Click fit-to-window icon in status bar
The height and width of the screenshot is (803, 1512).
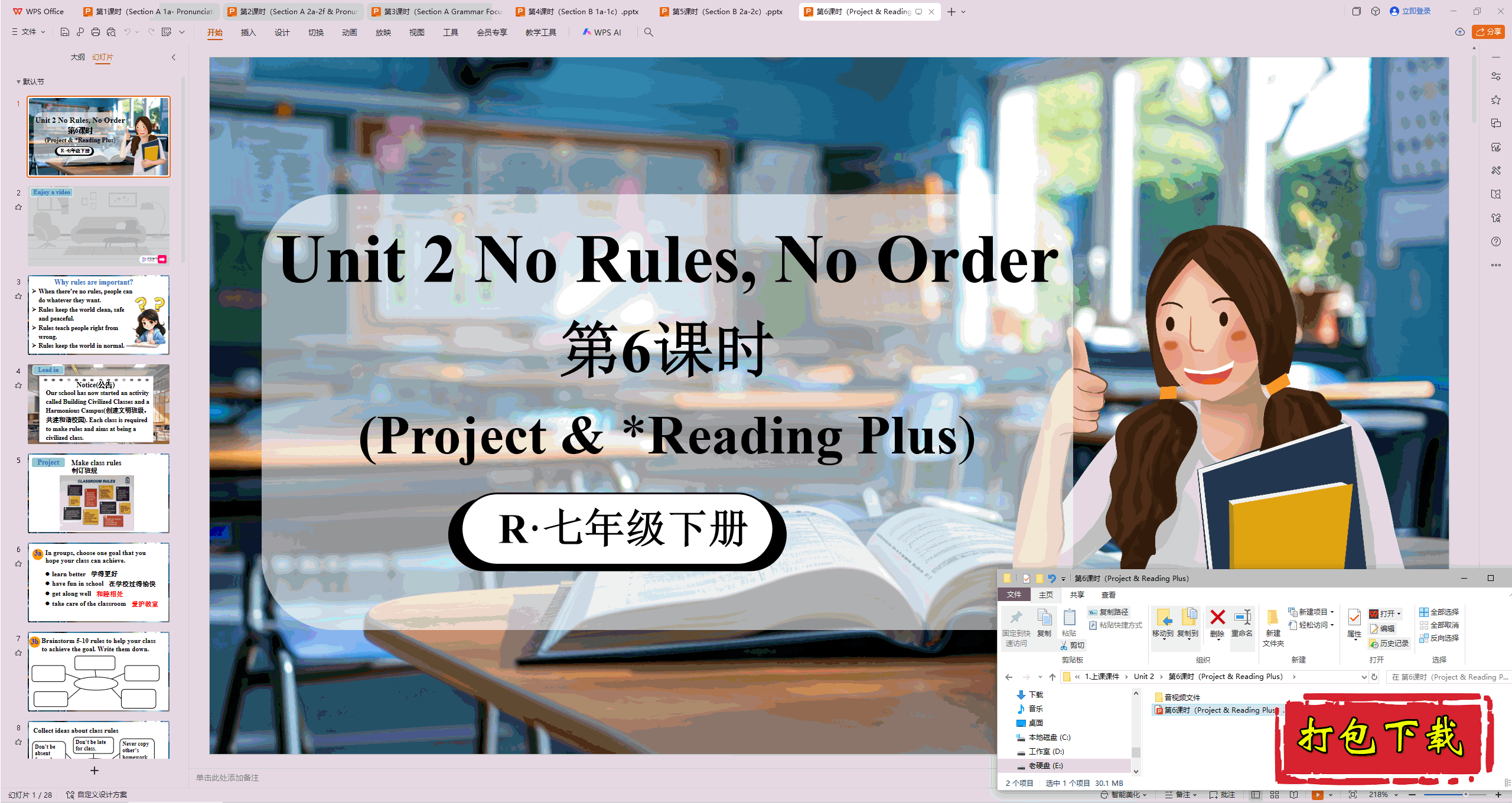click(x=1353, y=795)
